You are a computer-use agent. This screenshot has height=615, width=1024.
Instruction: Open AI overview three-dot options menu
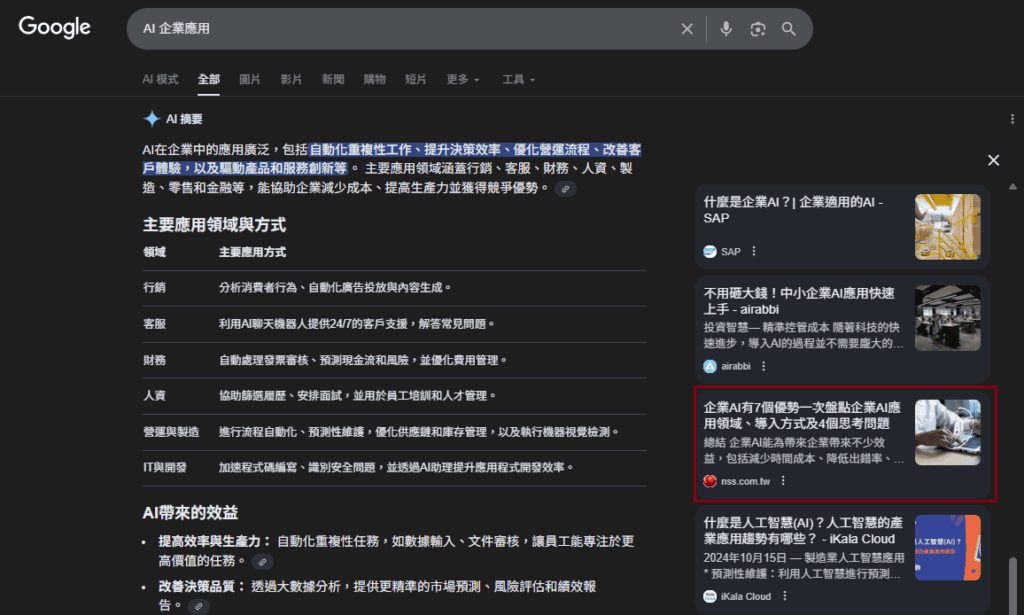point(1012,119)
